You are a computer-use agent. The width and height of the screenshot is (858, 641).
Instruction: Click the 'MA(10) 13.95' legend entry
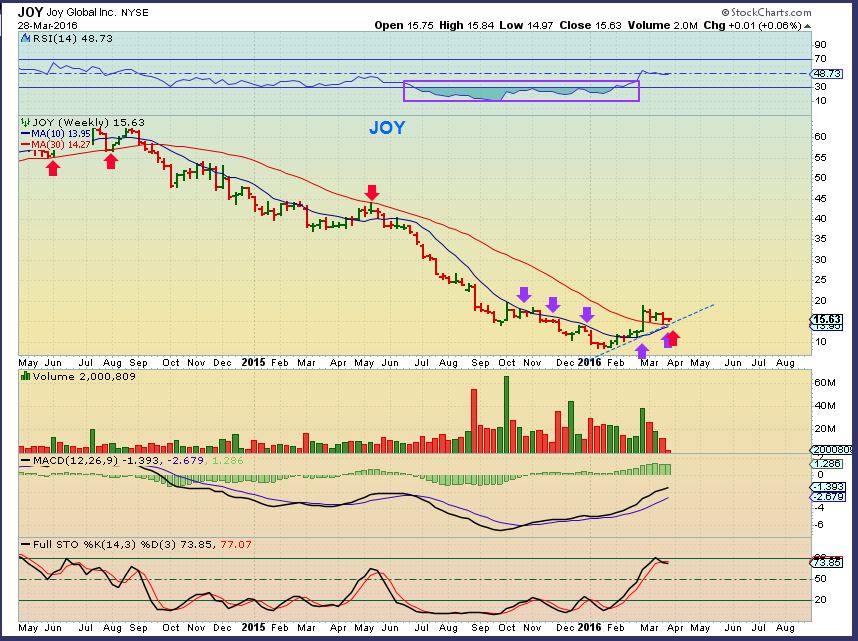tap(56, 134)
